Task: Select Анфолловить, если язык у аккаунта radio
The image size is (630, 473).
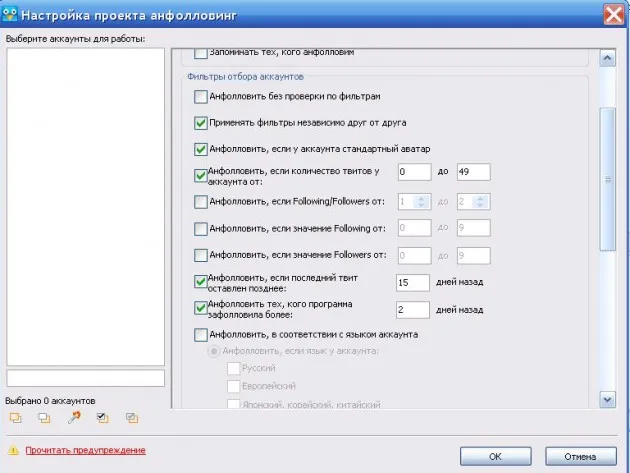Action: (214, 351)
